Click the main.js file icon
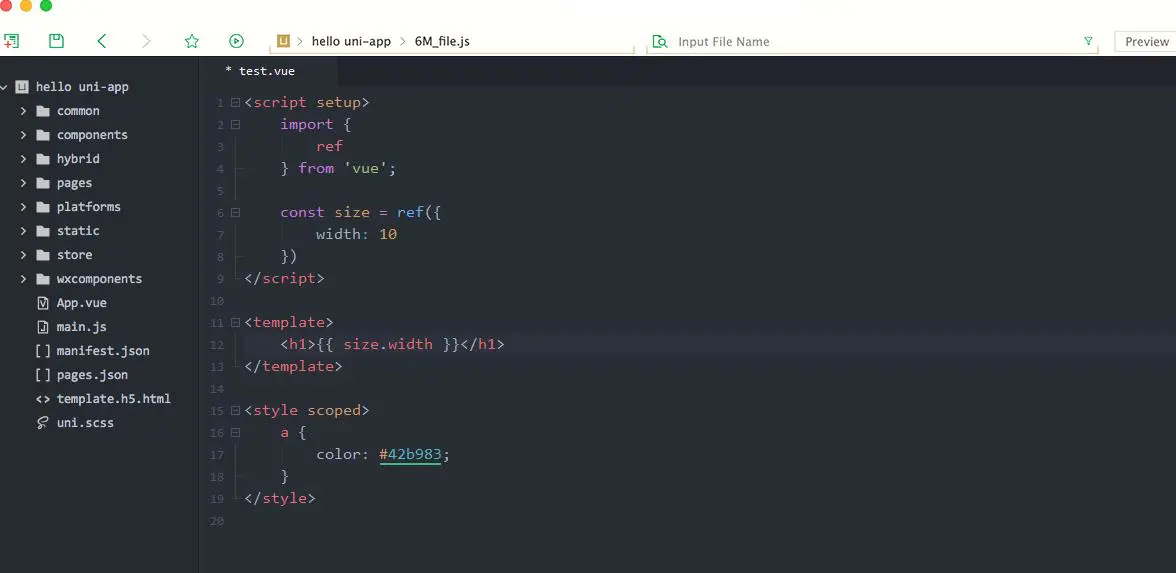 (x=43, y=327)
